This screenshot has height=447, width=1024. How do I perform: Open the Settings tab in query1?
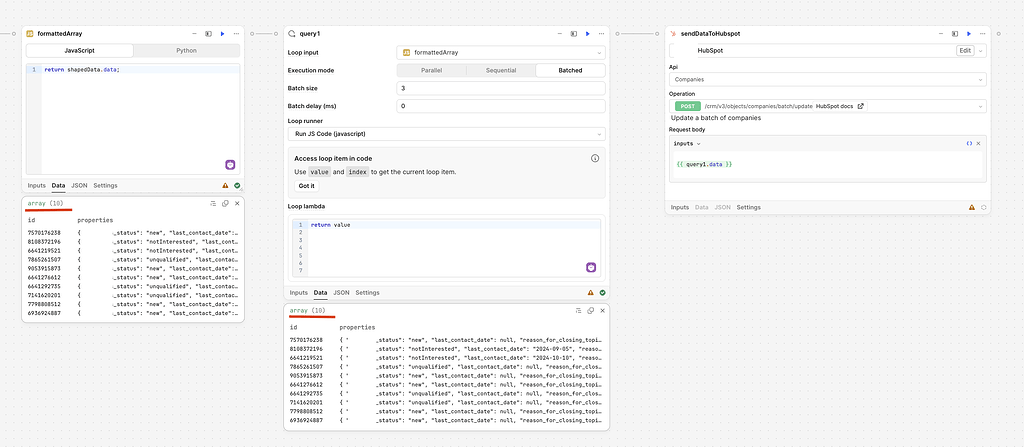(367, 293)
